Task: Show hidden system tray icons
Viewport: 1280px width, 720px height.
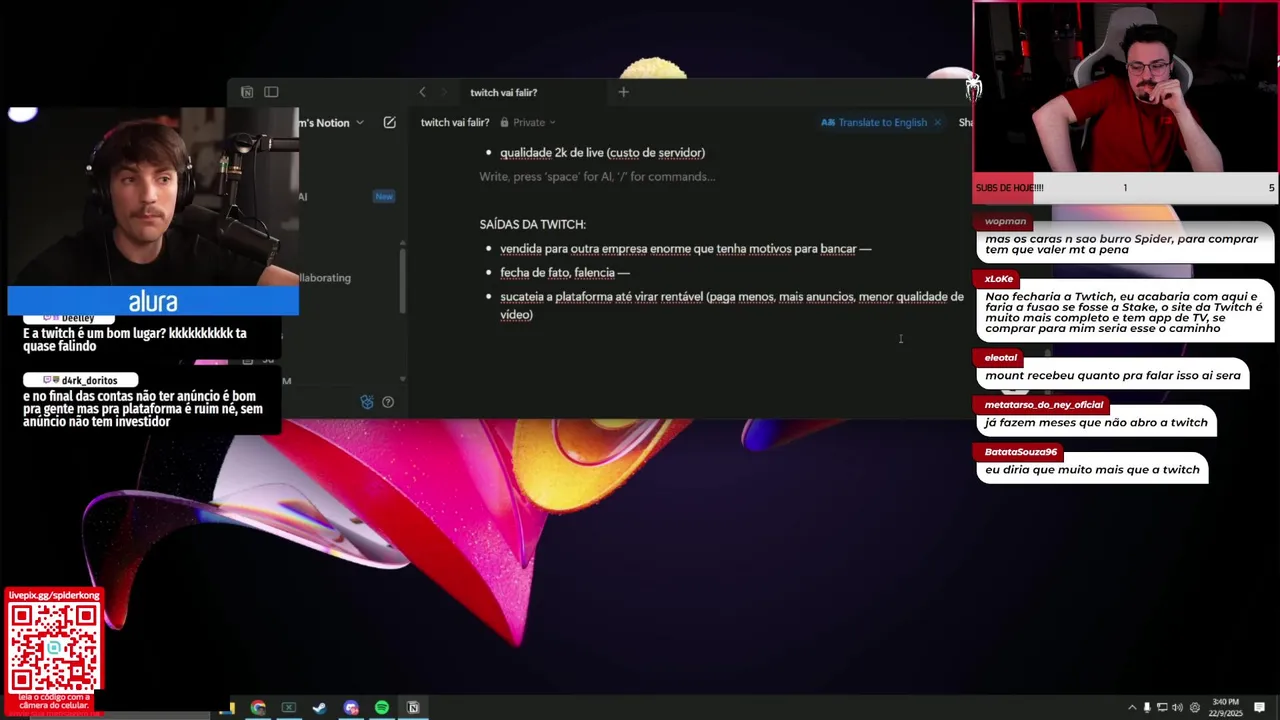Action: (1132, 707)
